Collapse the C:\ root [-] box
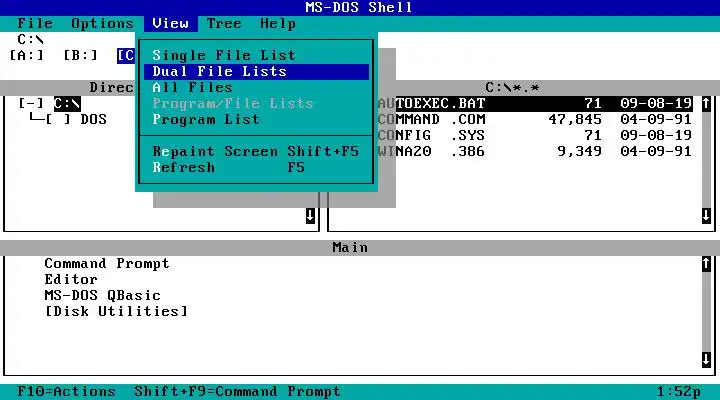The image size is (720, 400). click(31, 103)
